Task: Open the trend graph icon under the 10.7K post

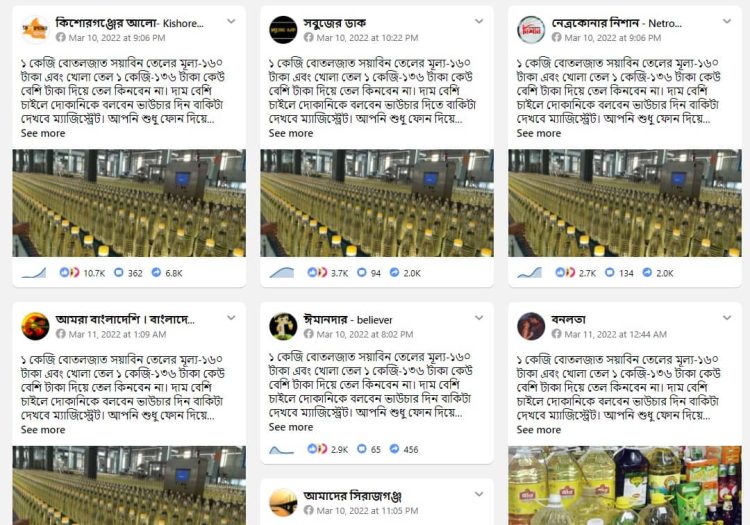Action: coord(34,273)
